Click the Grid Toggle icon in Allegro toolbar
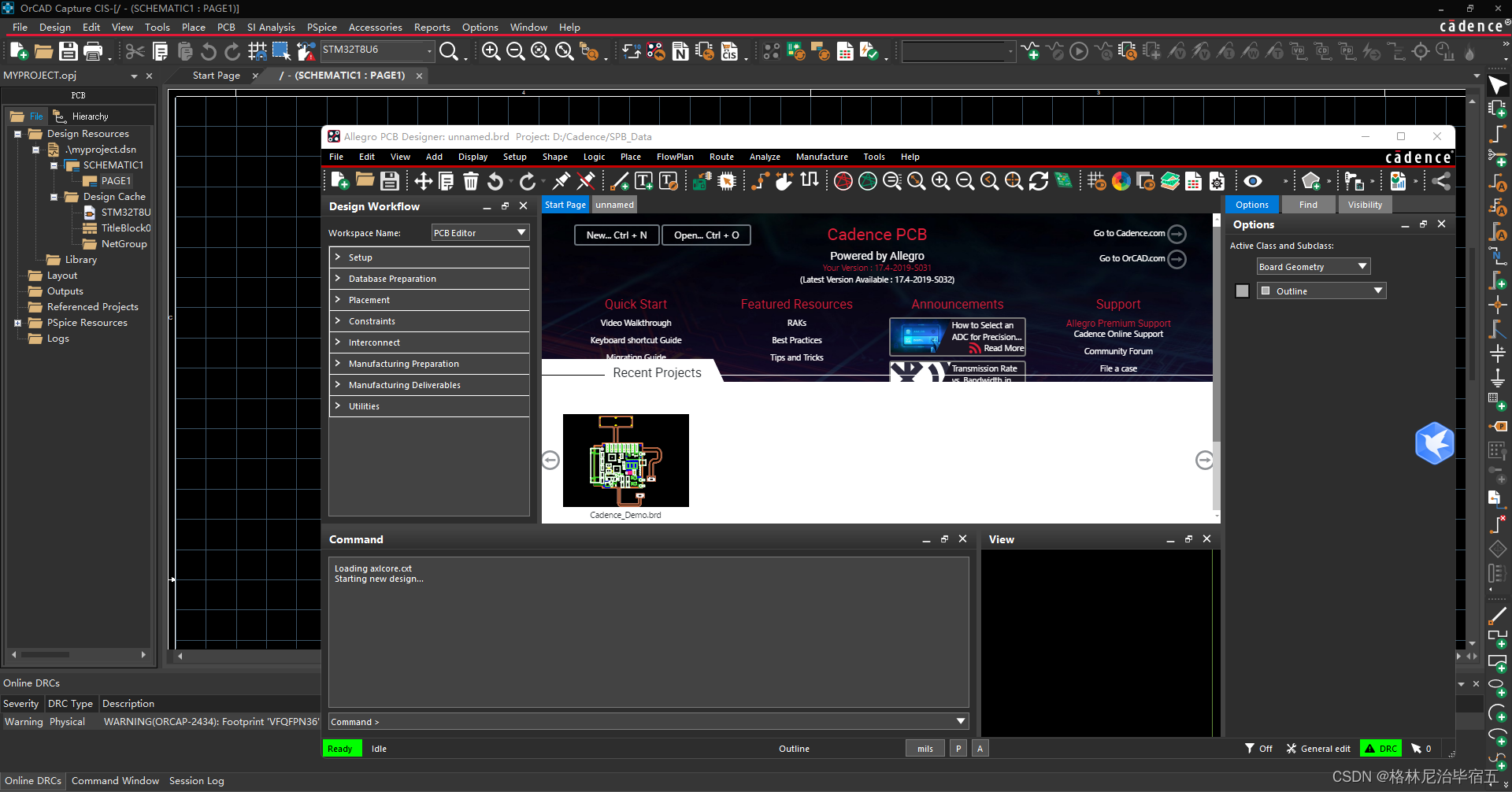 click(1096, 181)
